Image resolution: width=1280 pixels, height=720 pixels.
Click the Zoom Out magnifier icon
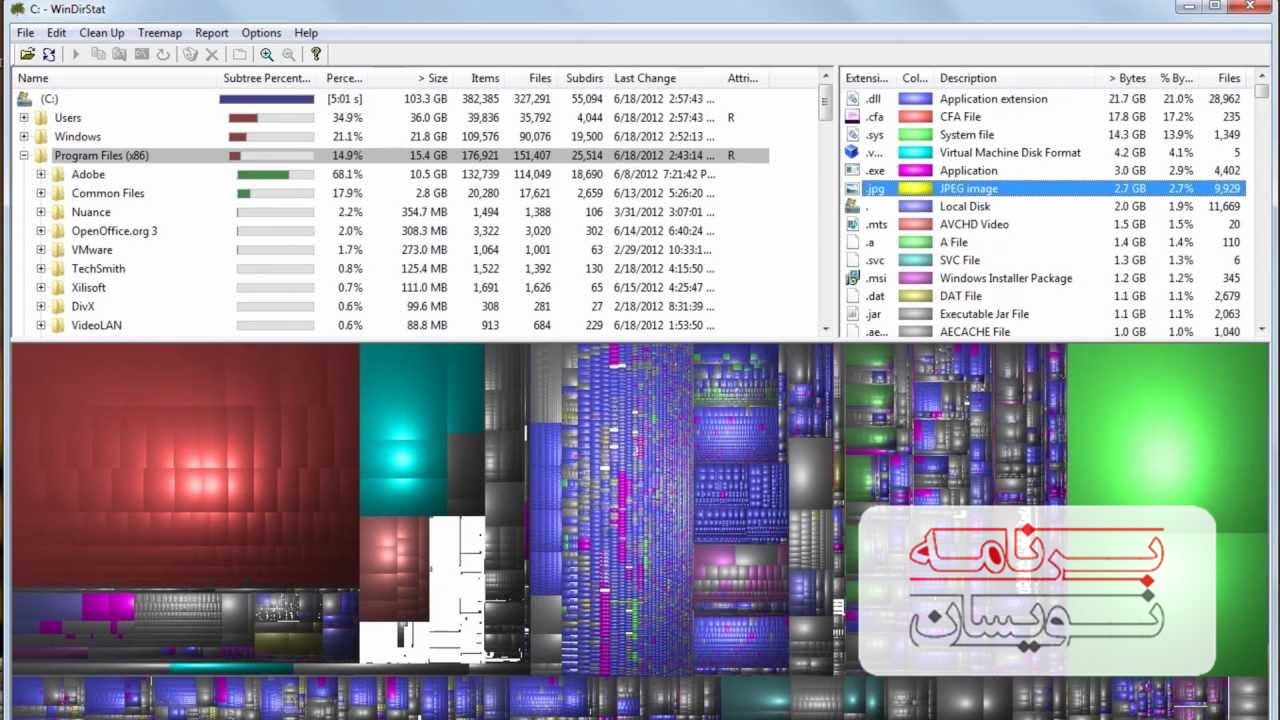point(288,54)
